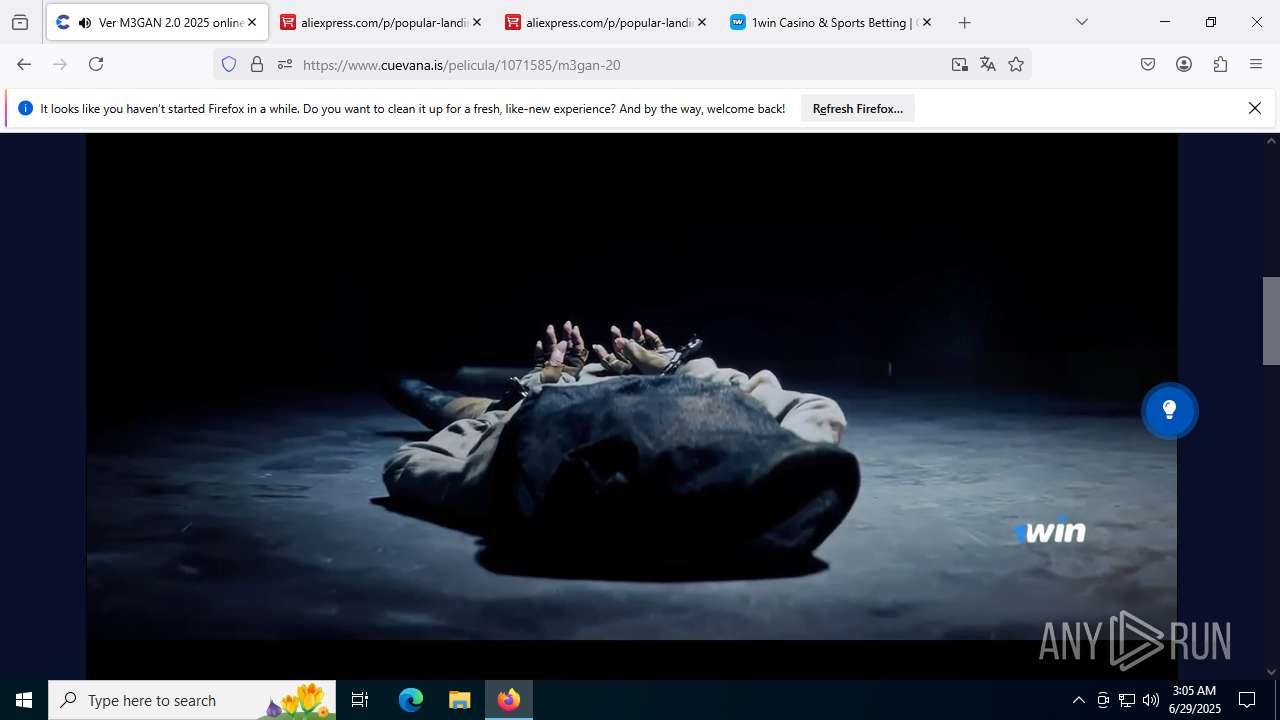The width and height of the screenshot is (1280, 720).
Task: Close the second aliexpress.com tab
Action: 702,22
